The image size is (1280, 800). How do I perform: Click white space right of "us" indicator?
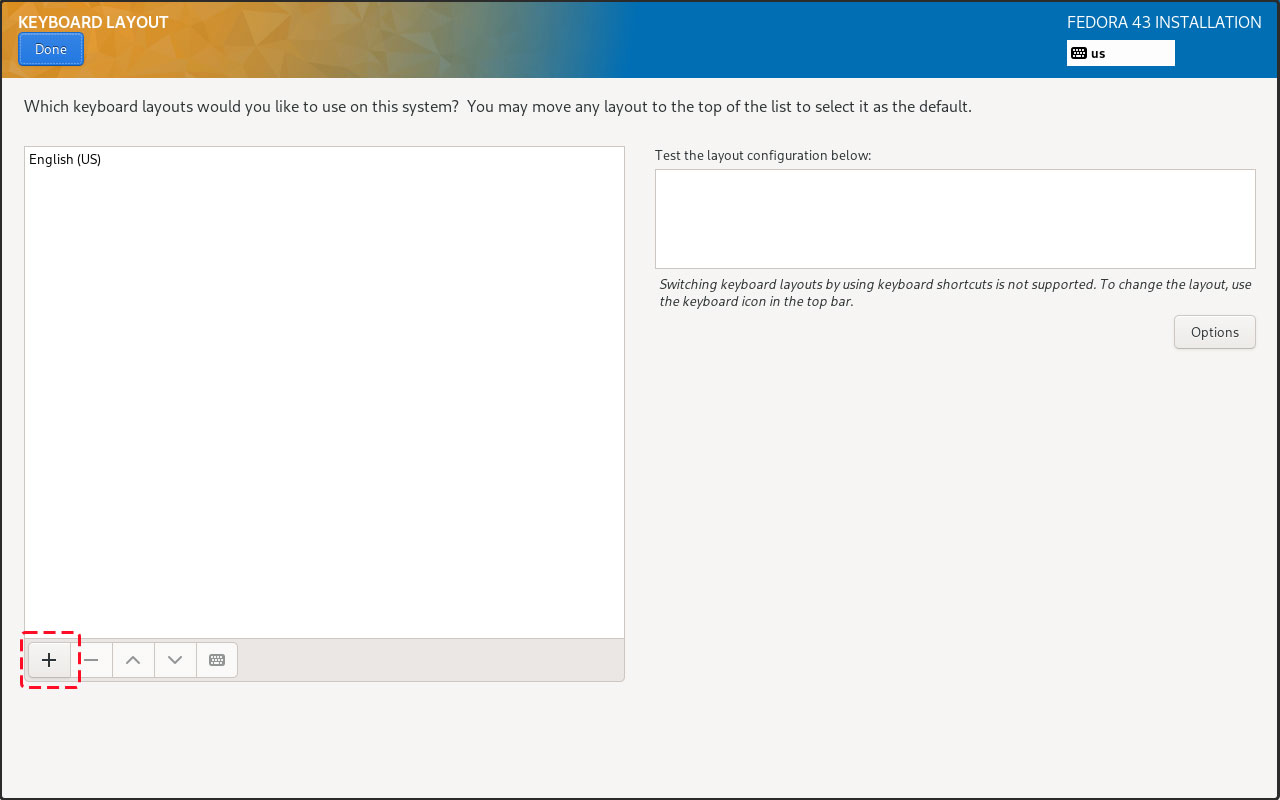pyautogui.click(x=1145, y=54)
